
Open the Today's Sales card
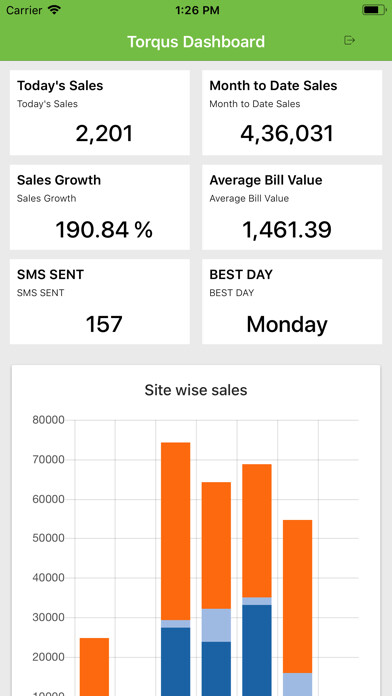pos(99,112)
